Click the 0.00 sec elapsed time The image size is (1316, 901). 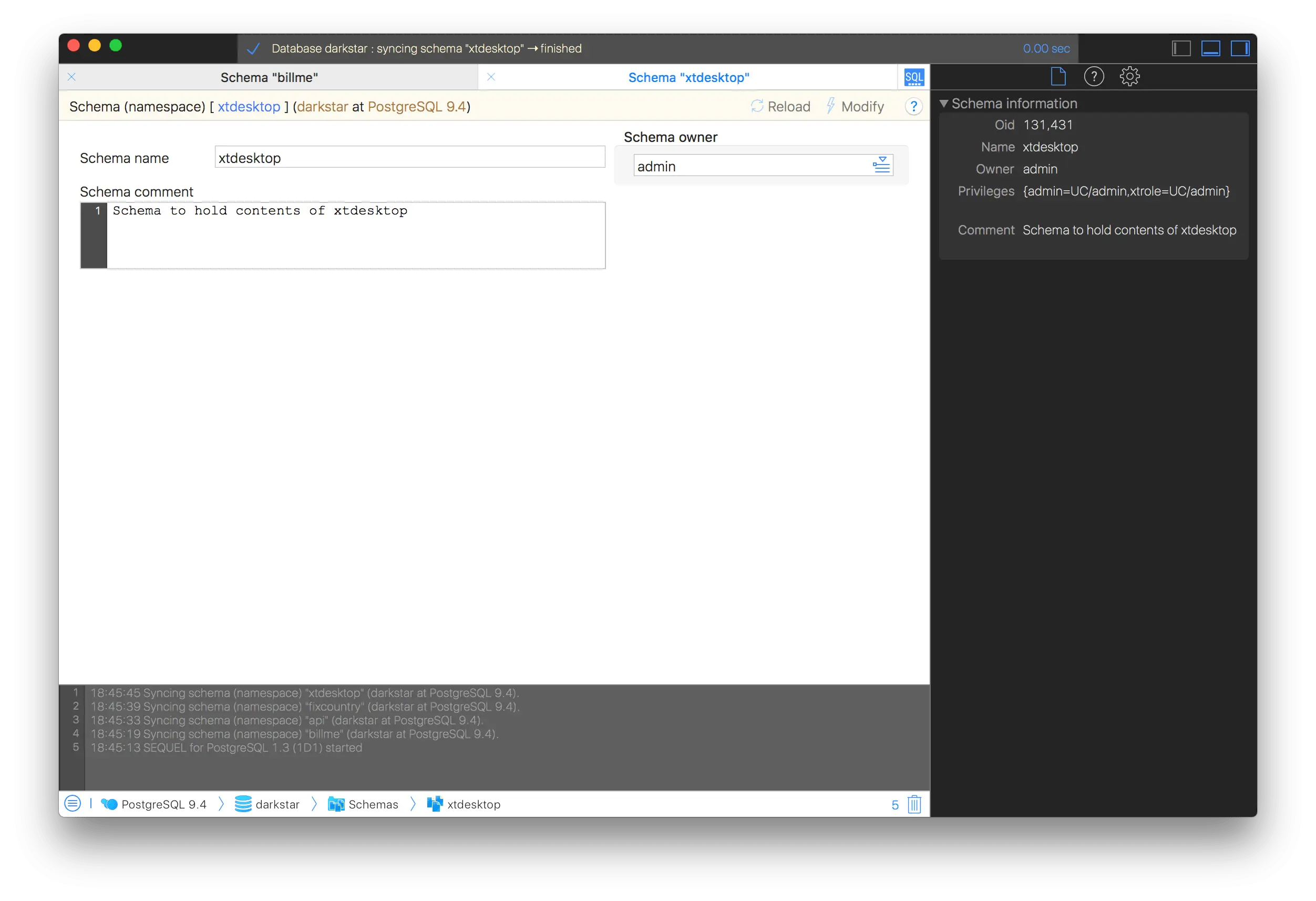[1046, 49]
